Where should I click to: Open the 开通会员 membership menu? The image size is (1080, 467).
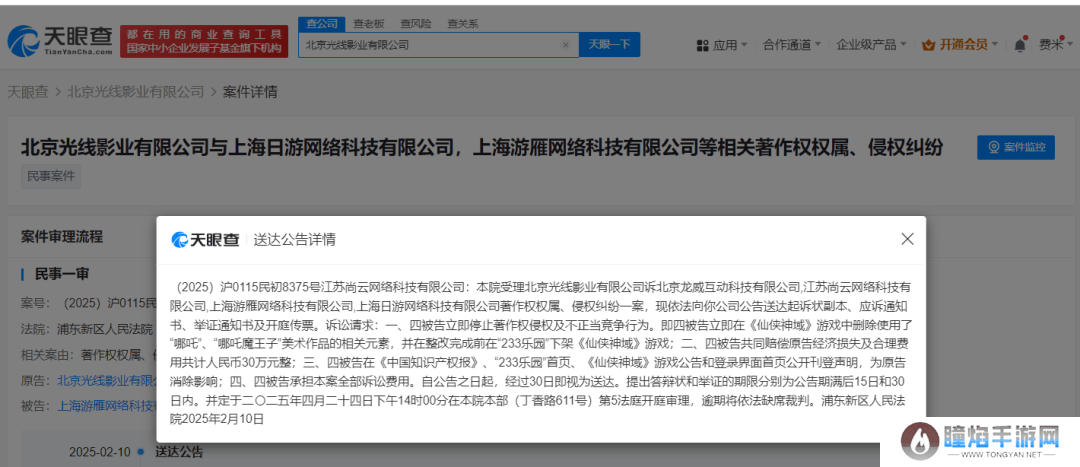tap(959, 45)
